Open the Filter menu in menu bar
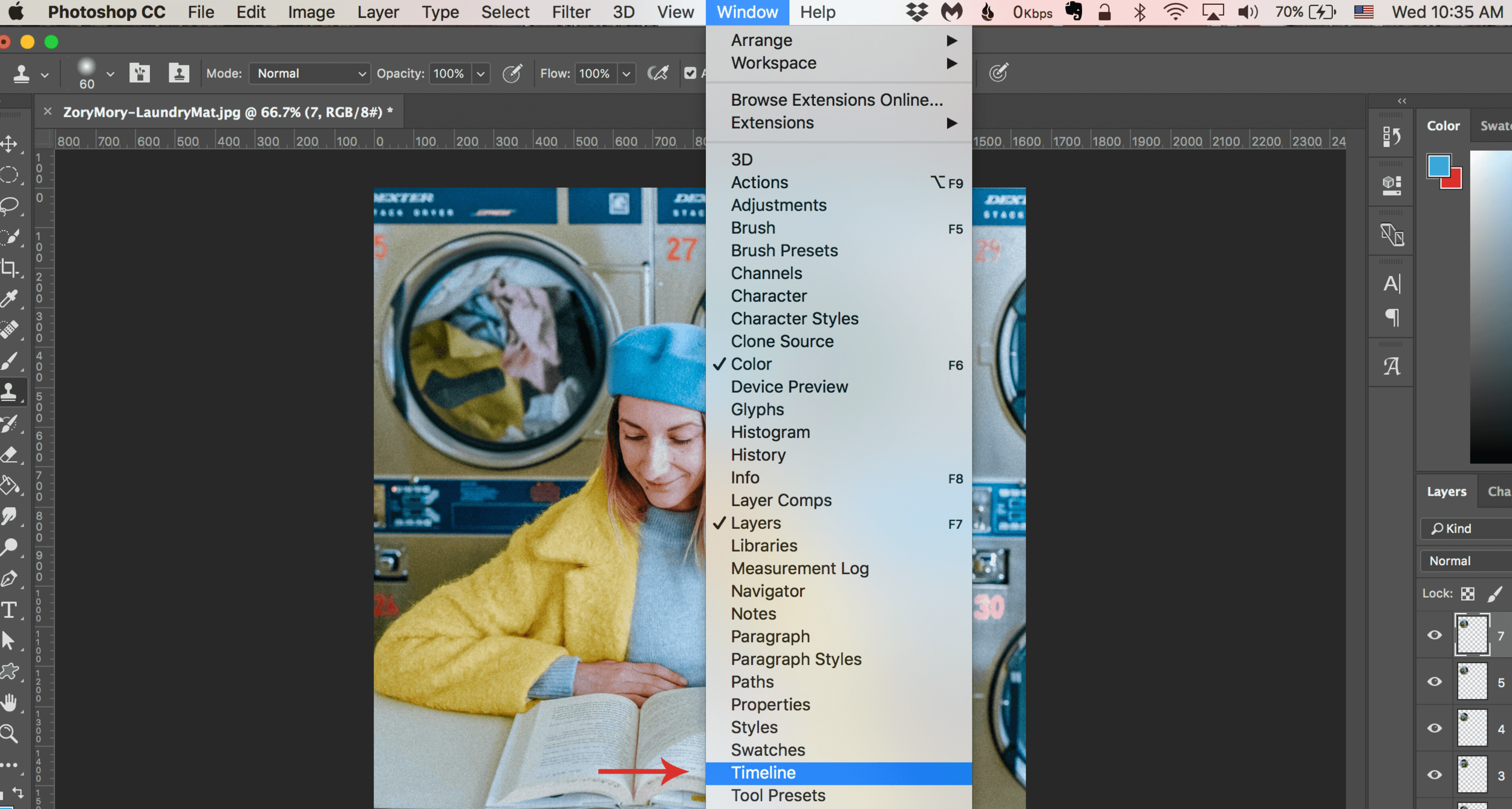The height and width of the screenshot is (809, 1512). coord(570,12)
